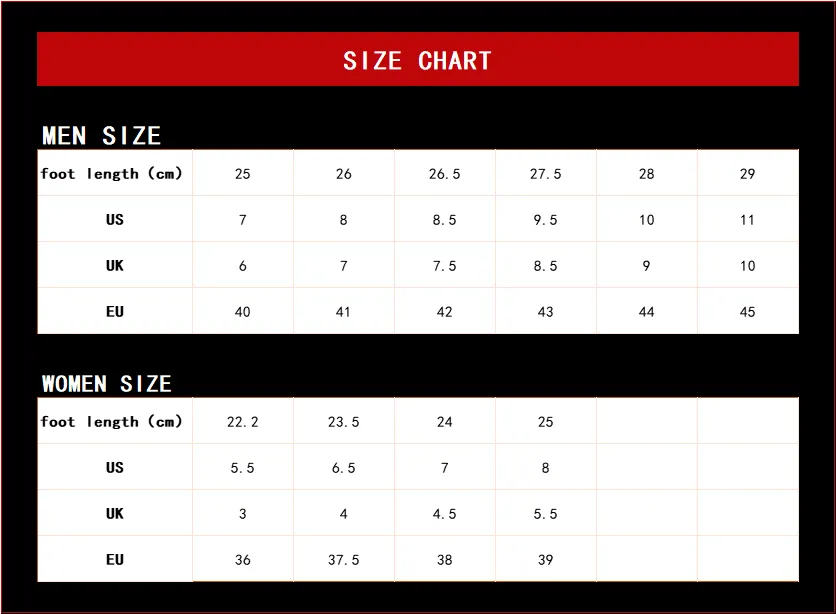Select the men's foot length (cm) row label
This screenshot has height=614, width=836.
point(112,174)
